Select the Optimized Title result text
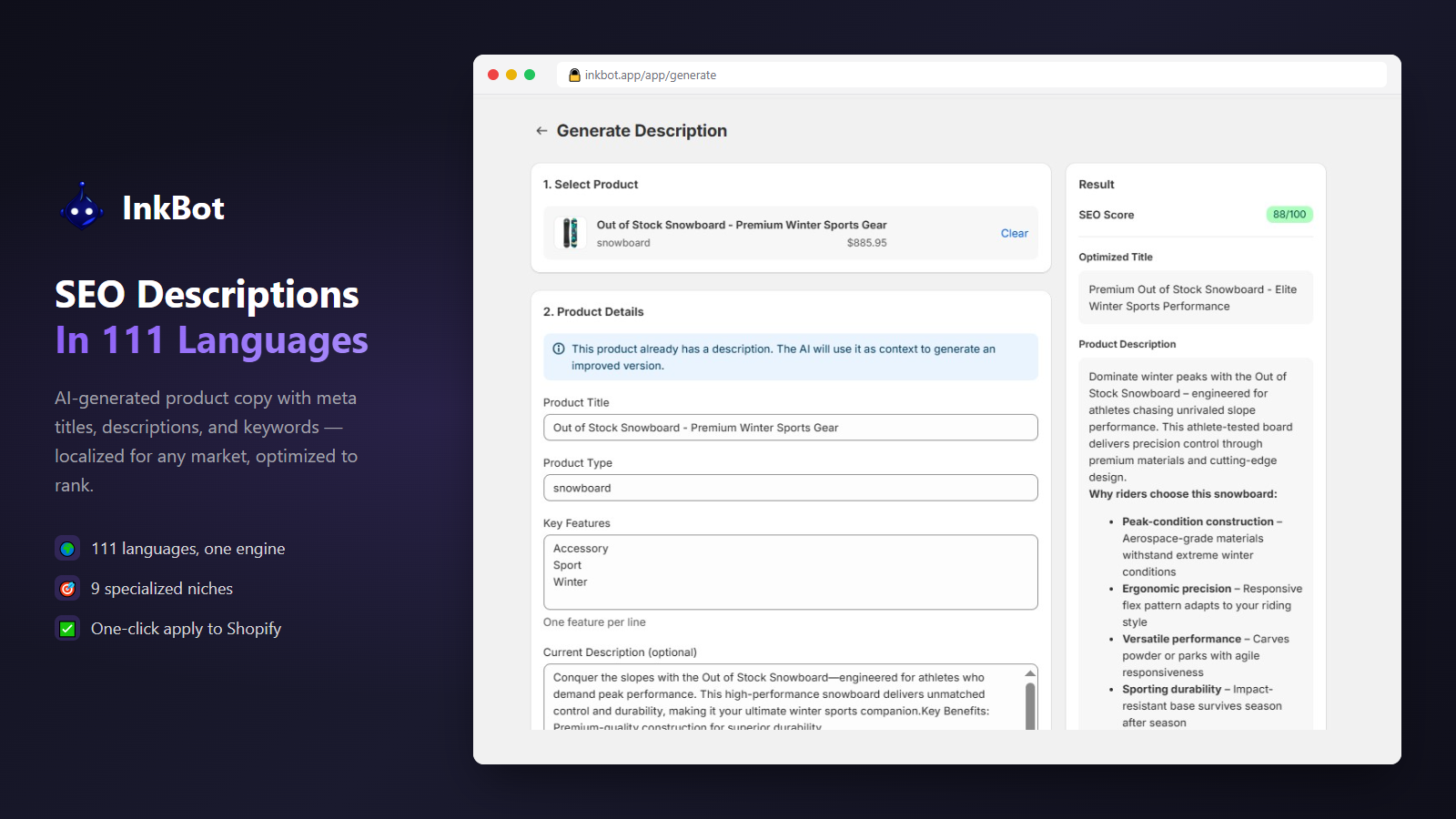 click(x=1195, y=298)
